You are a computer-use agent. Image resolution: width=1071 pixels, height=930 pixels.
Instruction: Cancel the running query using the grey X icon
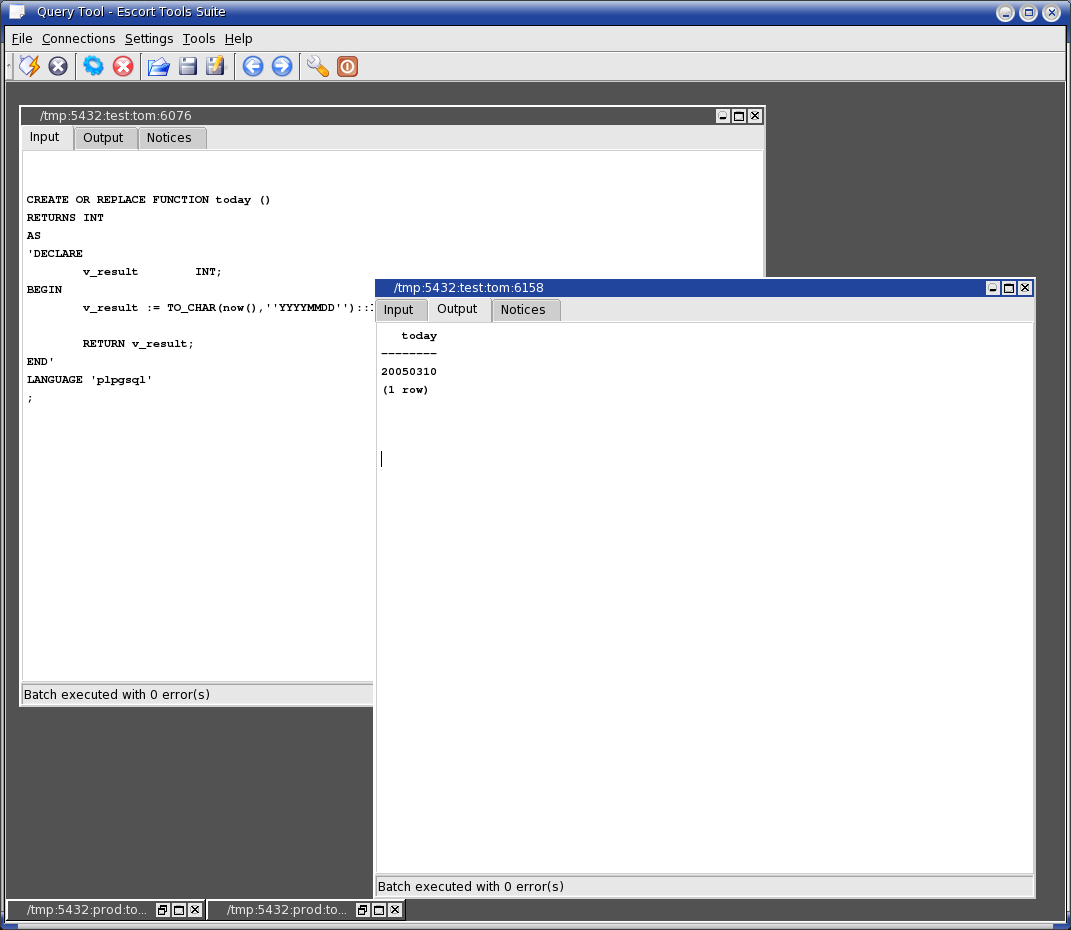[58, 66]
